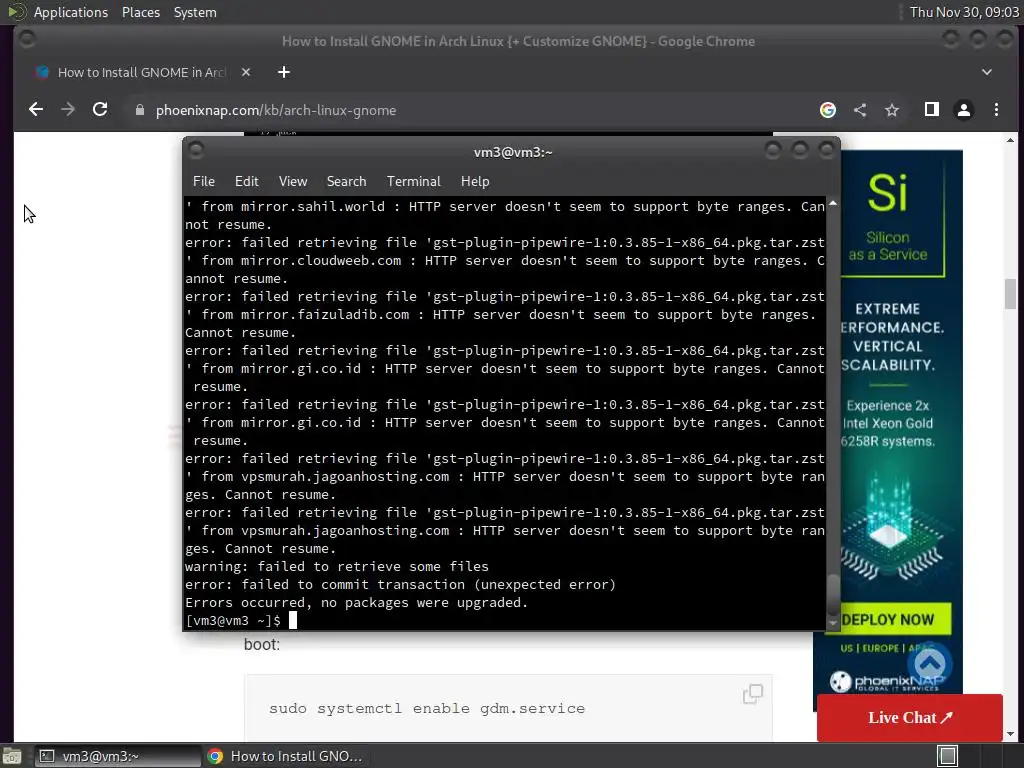Expand Chrome tab search chevron
Viewport: 1024px width, 768px height.
point(987,72)
